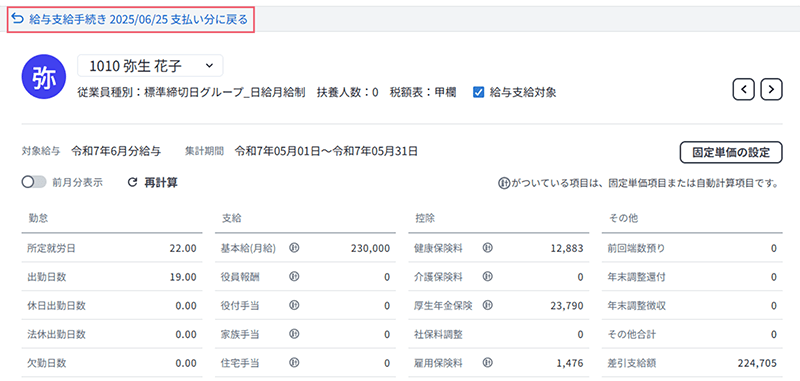Screen dimensions: 800x381
Task: Uncheck the 給与支給対象 checkbox
Action: click(x=478, y=92)
